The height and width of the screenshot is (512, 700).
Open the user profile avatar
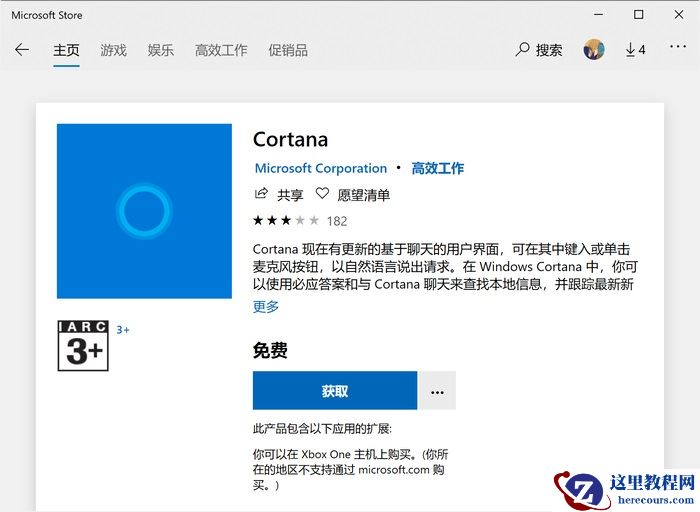click(x=594, y=50)
